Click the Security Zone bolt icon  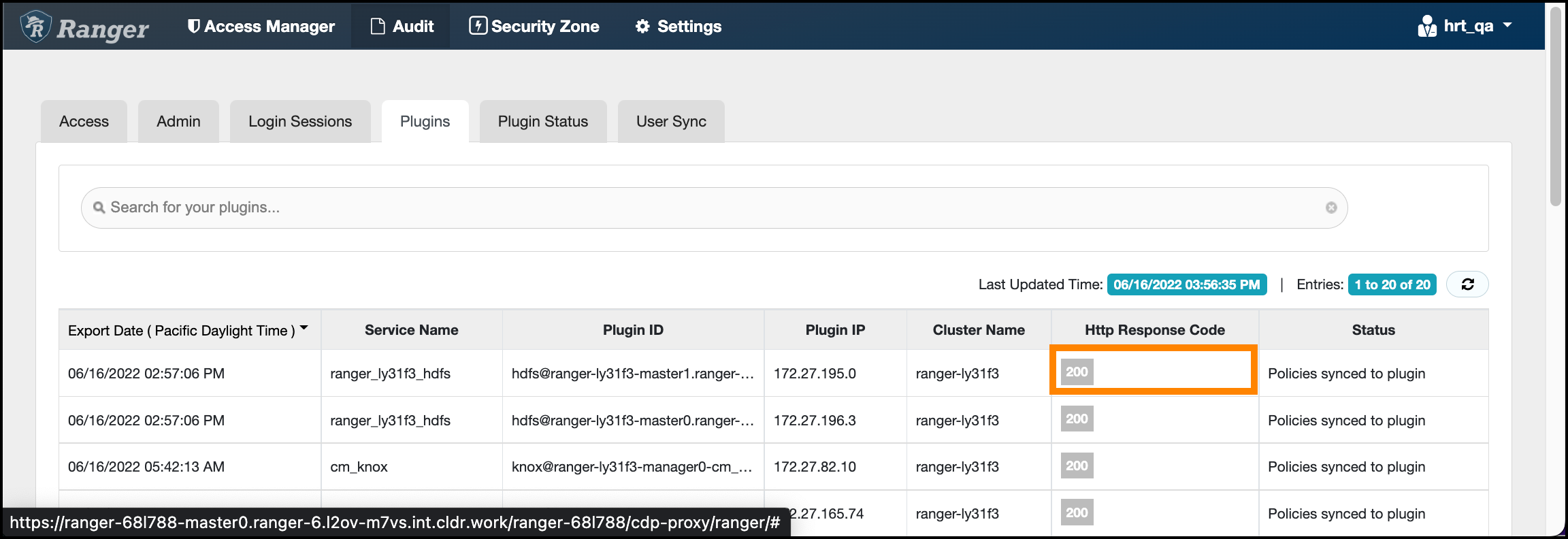(x=478, y=26)
